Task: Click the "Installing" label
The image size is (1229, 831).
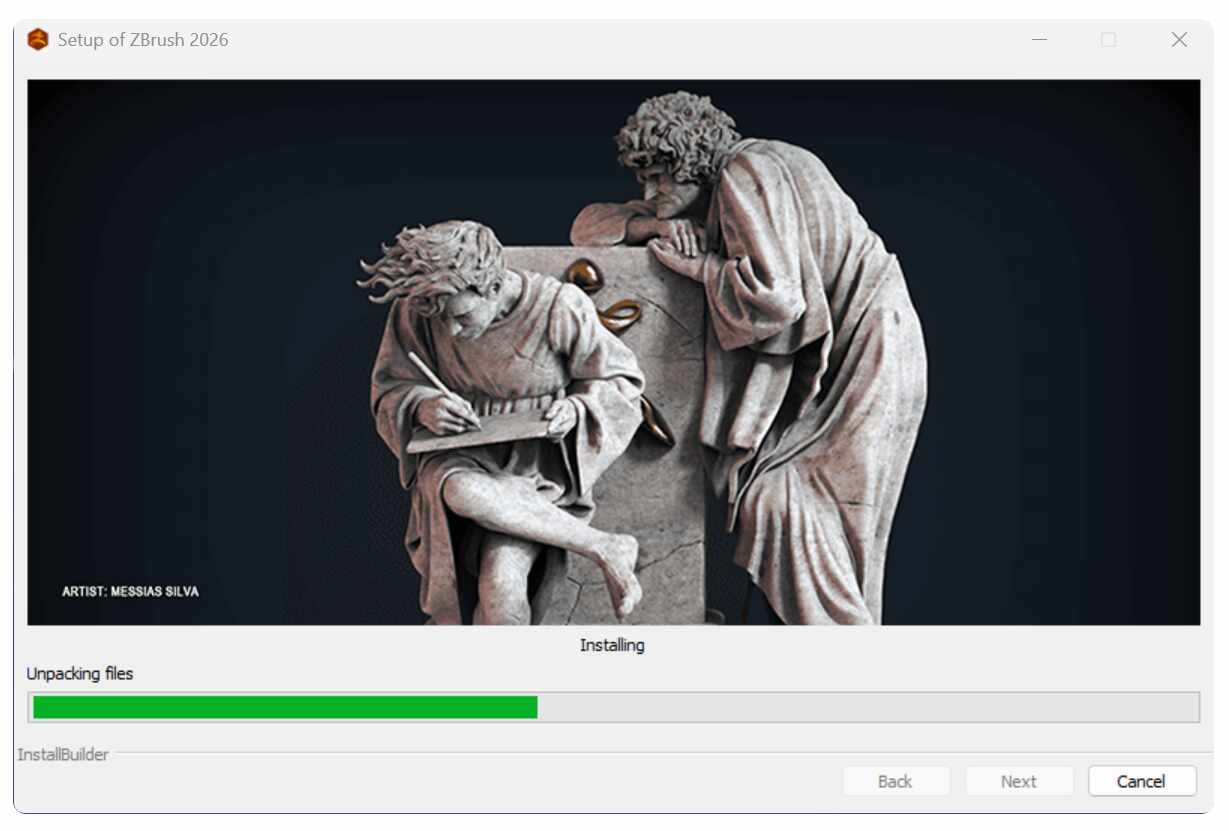Action: (612, 645)
